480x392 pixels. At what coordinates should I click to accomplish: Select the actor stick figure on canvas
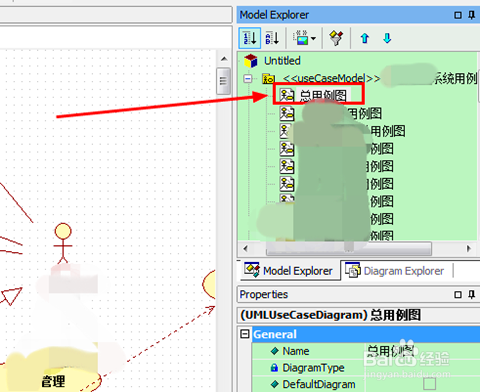[63, 244]
